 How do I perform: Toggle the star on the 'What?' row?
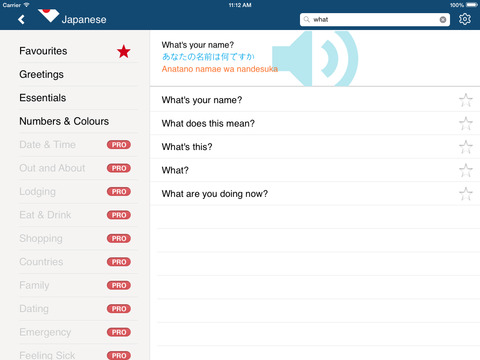point(466,170)
